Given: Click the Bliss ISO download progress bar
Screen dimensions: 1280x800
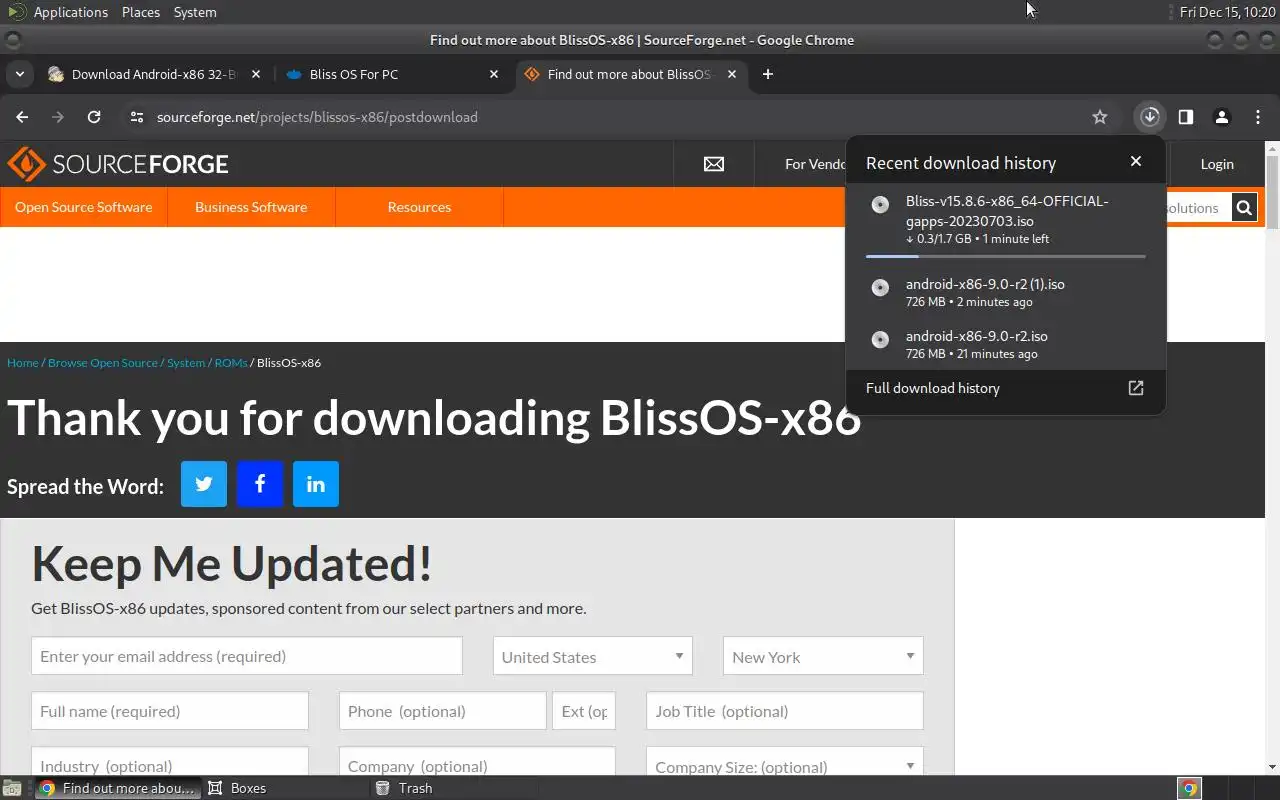Looking at the screenshot, I should (x=1006, y=257).
